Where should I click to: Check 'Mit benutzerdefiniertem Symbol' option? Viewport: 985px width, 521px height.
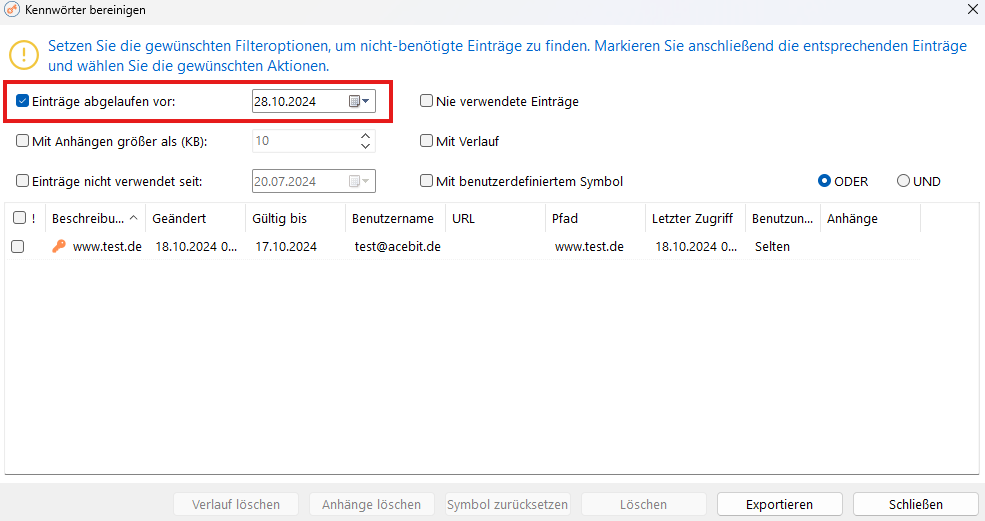427,181
